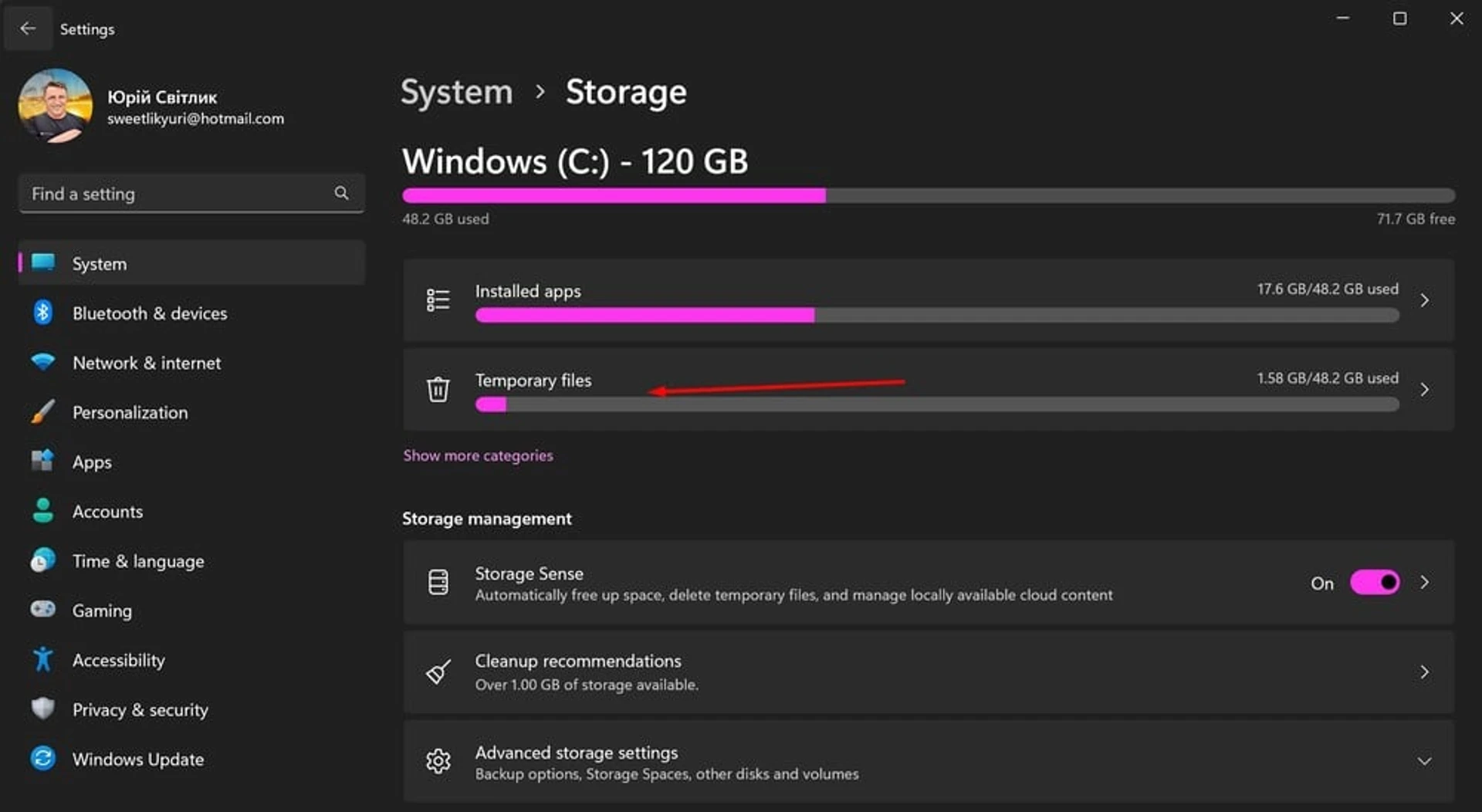Viewport: 1482px width, 812px height.
Task: Click the Apps icon in sidebar
Action: click(43, 461)
